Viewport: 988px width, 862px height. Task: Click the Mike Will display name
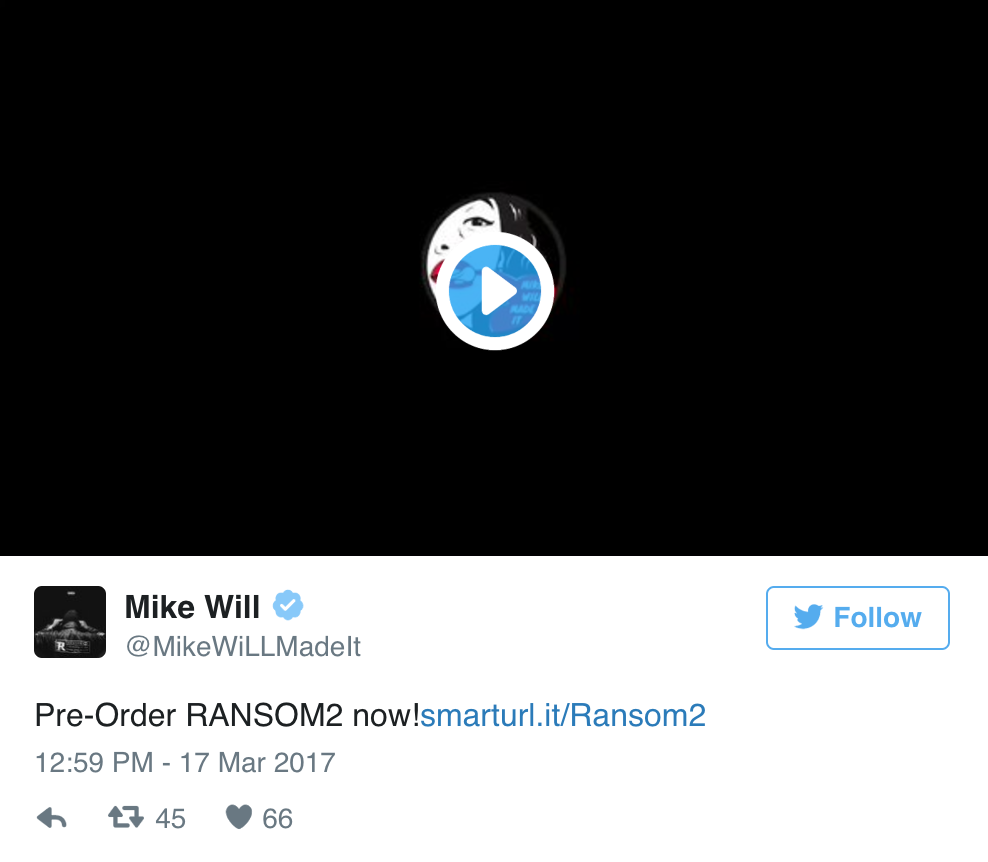(192, 607)
